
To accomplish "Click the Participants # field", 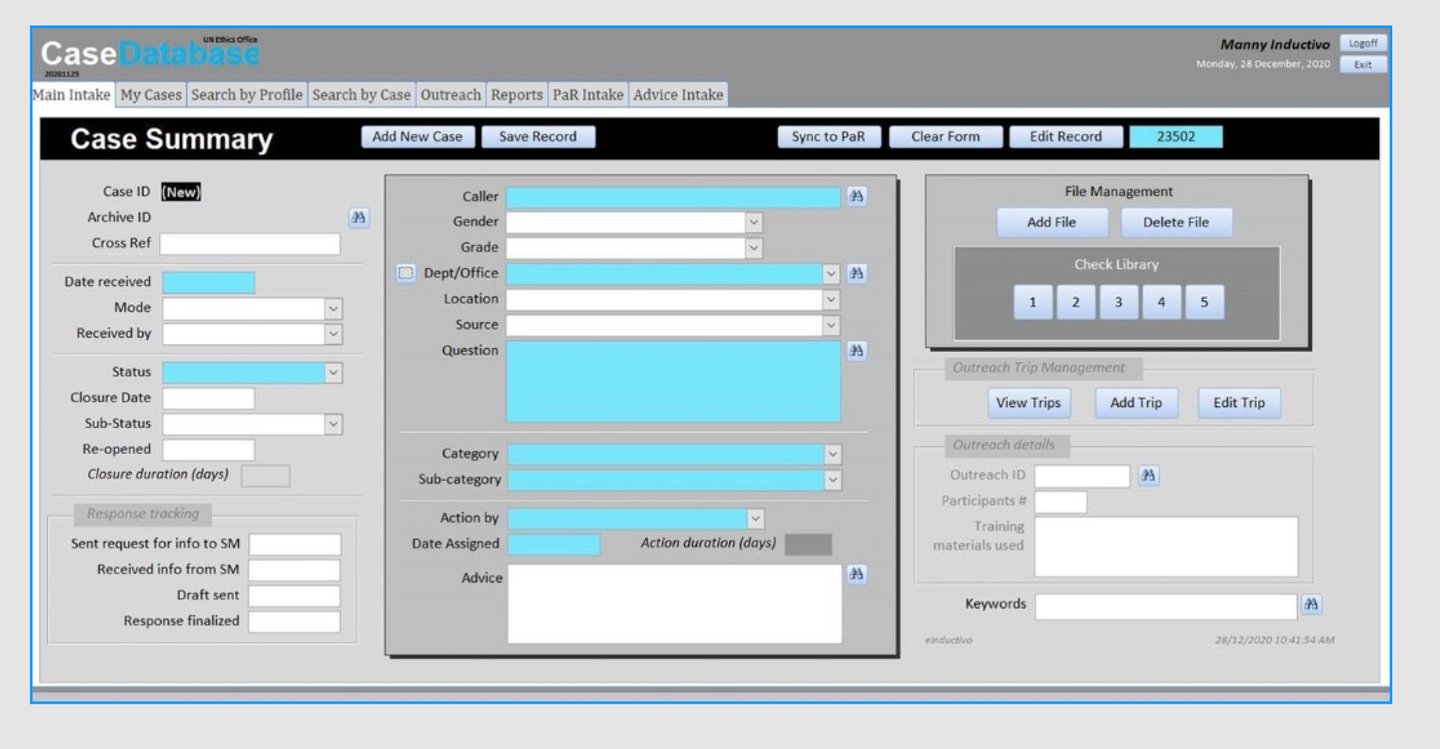I will pos(1061,502).
